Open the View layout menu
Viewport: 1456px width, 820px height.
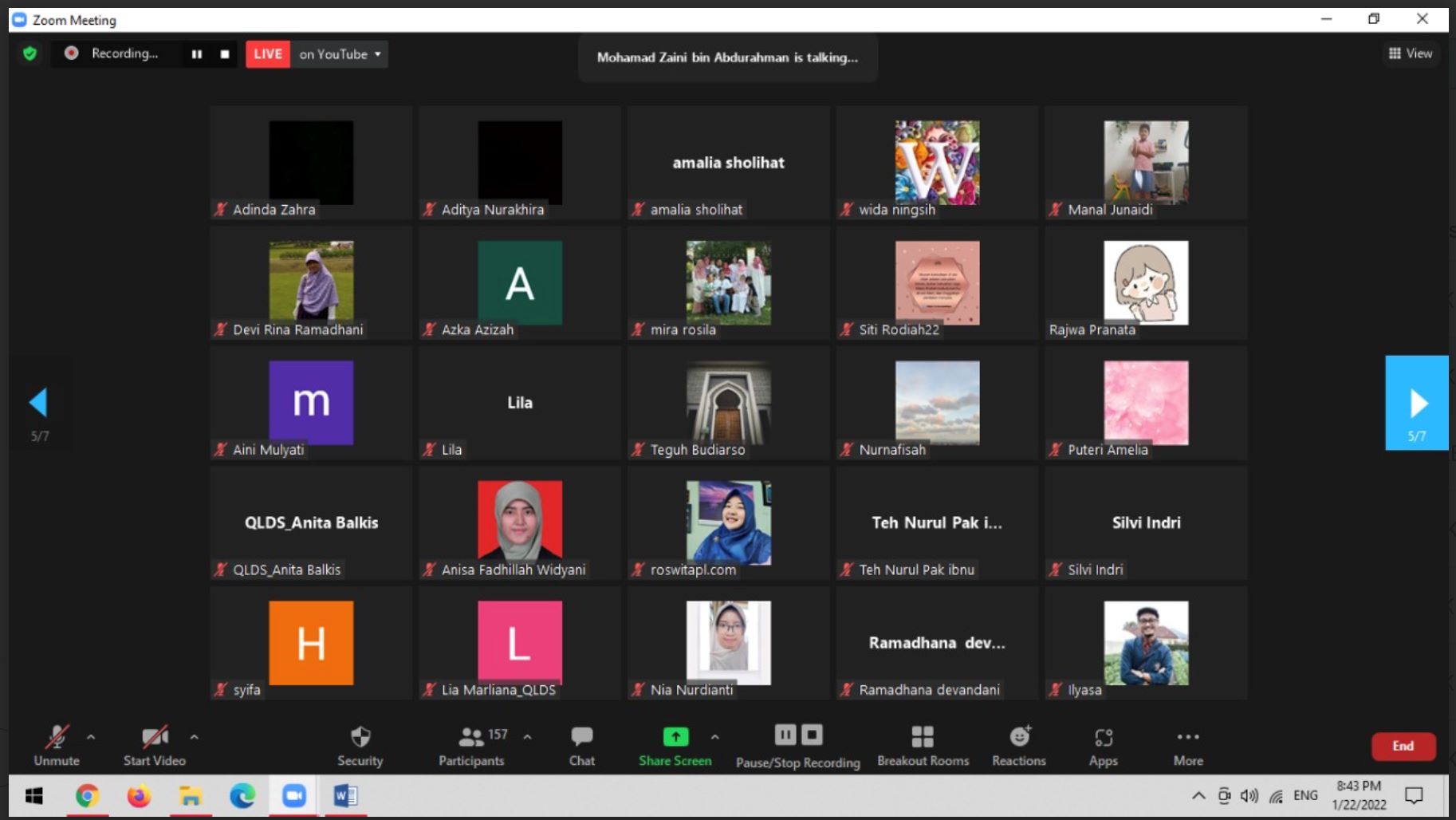click(x=1410, y=53)
